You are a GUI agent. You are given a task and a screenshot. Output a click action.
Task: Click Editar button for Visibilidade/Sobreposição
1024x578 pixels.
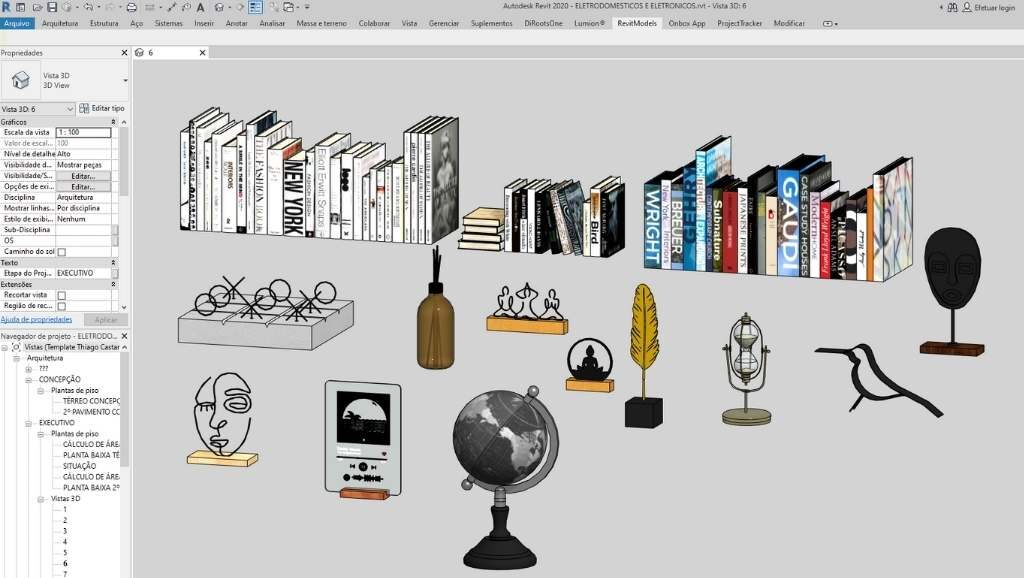pos(82,175)
